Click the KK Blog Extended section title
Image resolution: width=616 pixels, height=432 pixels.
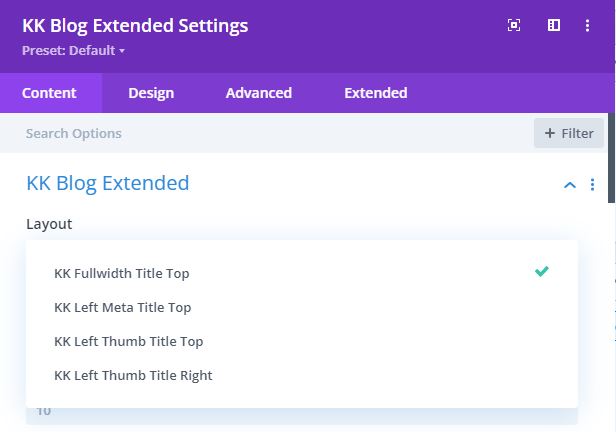[x=108, y=183]
